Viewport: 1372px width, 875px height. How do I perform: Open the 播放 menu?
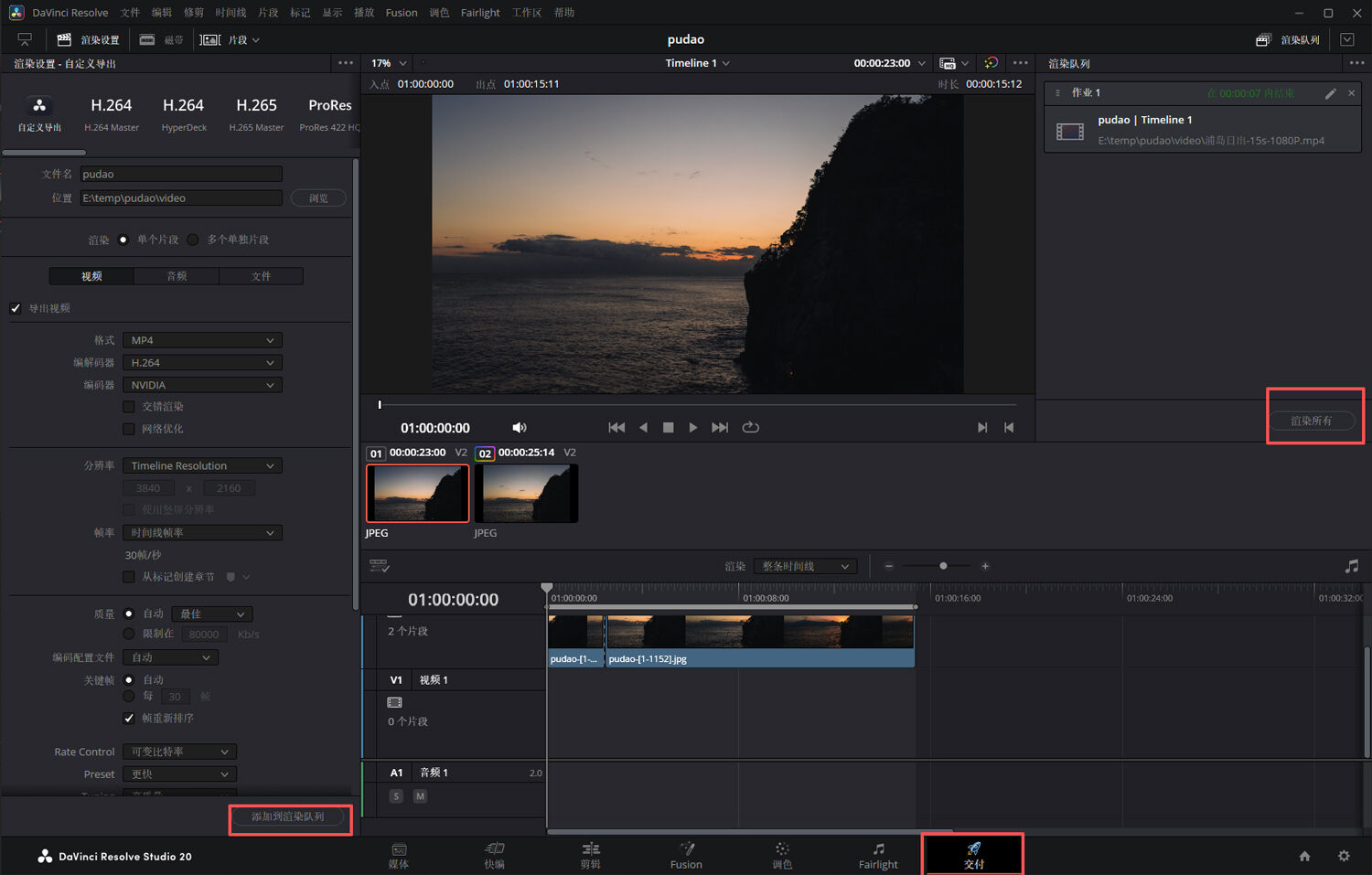[x=364, y=13]
